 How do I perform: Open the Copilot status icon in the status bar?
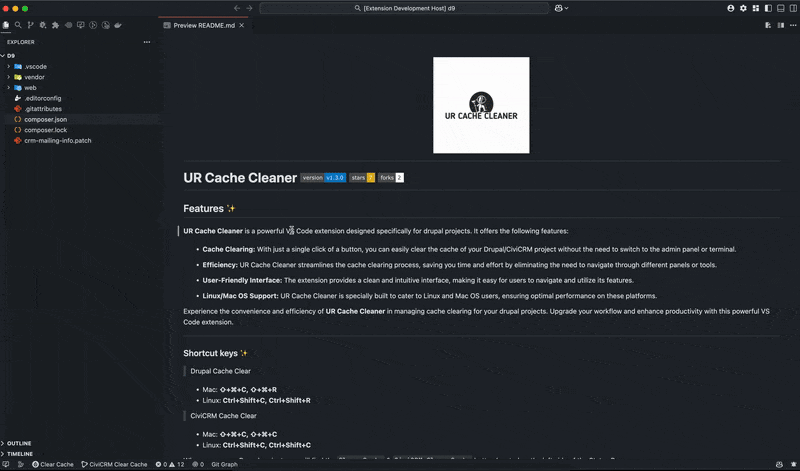point(779,464)
